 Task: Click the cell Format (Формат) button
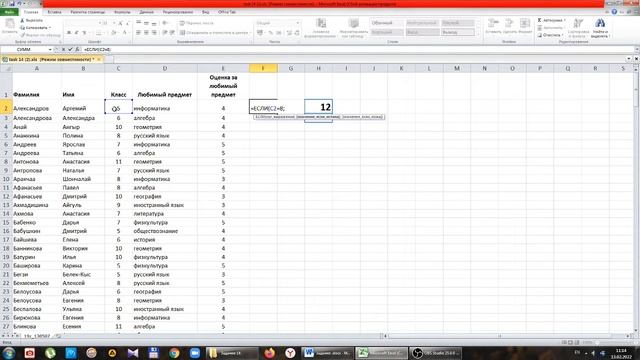[x=525, y=26]
